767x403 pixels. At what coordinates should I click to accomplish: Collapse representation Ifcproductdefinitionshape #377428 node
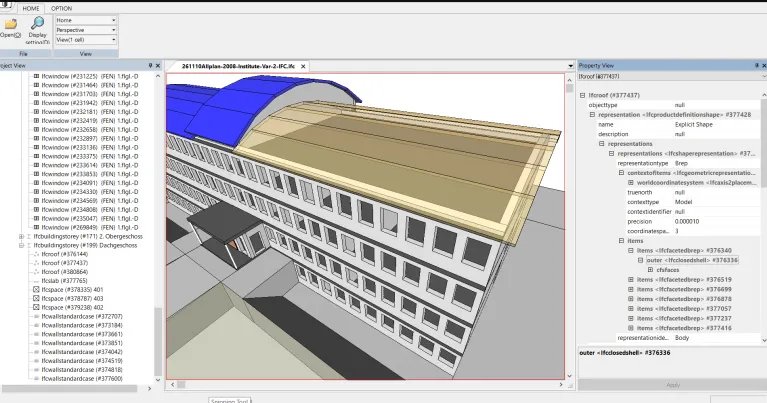pyautogui.click(x=592, y=115)
